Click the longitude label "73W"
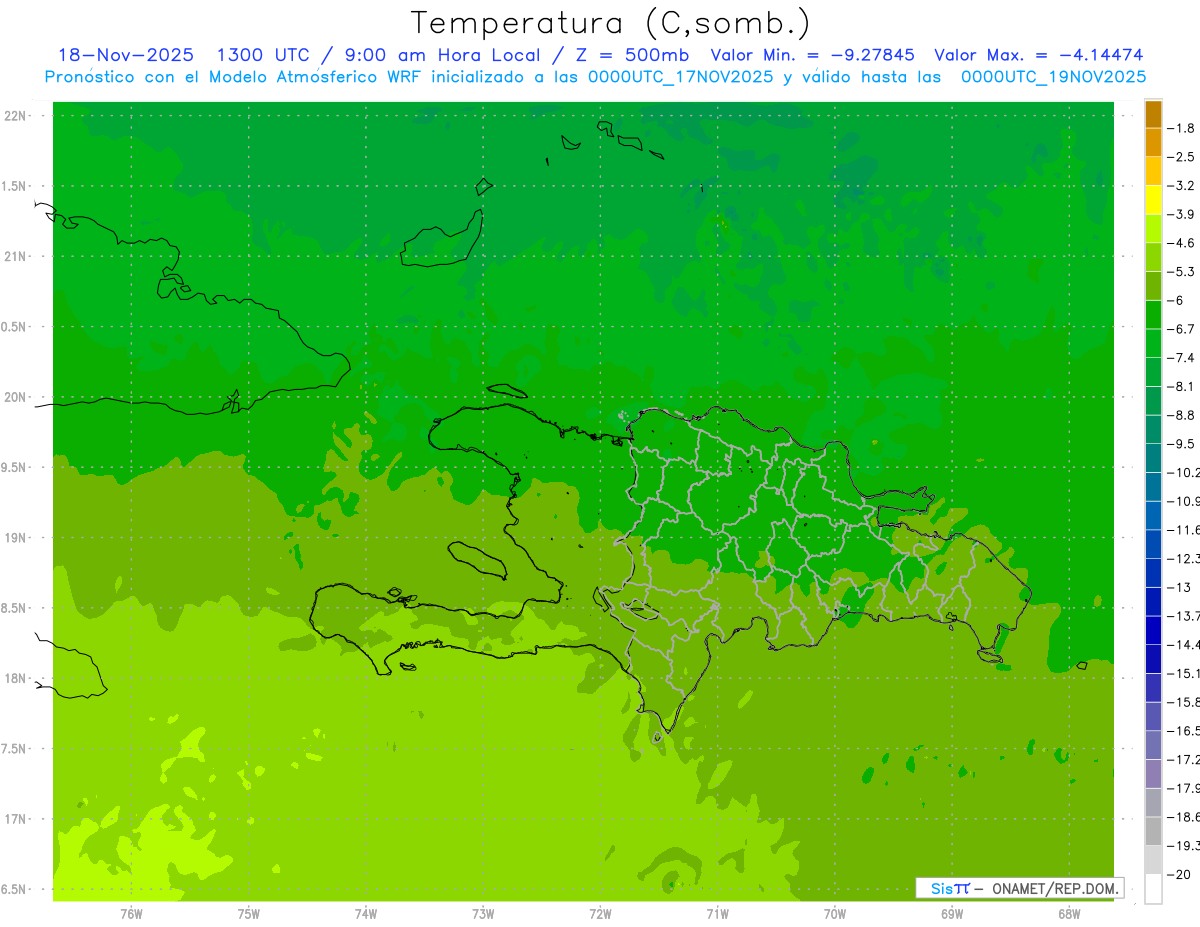1200x927 pixels. (483, 914)
